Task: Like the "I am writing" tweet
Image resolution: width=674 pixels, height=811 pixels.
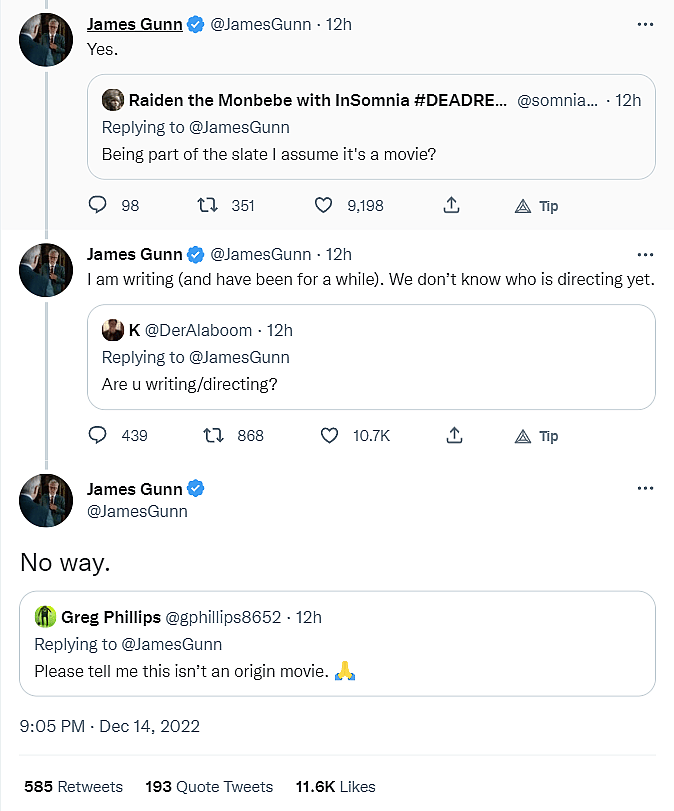Action: click(329, 435)
